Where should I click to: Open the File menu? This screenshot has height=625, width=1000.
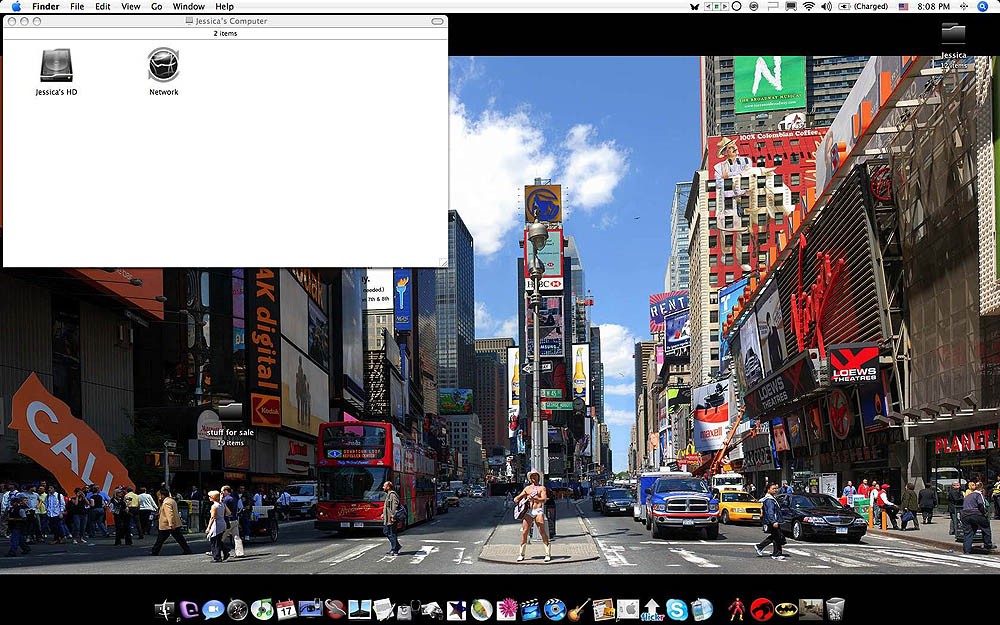(77, 6)
